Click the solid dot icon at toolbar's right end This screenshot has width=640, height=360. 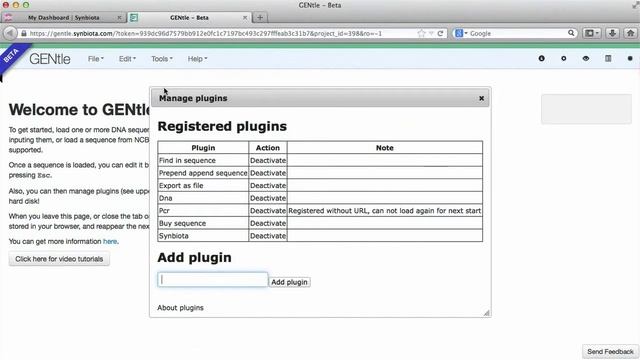click(x=630, y=59)
